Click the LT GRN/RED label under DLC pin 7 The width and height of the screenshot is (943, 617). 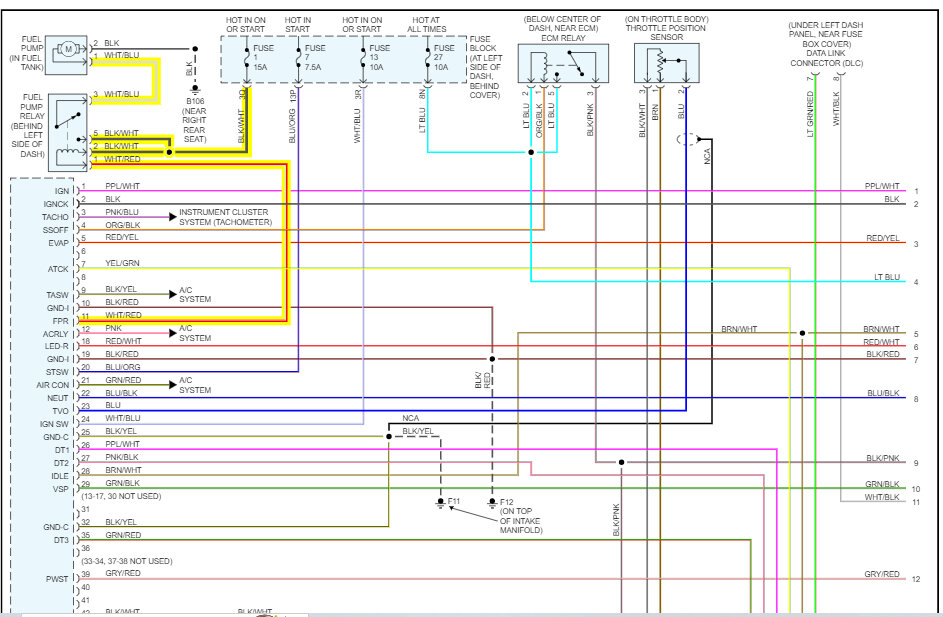(x=810, y=114)
